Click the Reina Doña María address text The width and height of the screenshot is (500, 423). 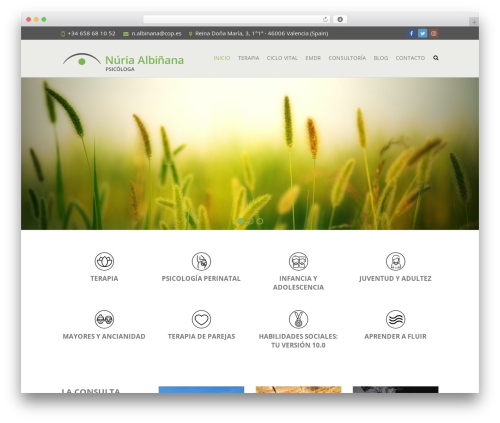pyautogui.click(x=262, y=34)
